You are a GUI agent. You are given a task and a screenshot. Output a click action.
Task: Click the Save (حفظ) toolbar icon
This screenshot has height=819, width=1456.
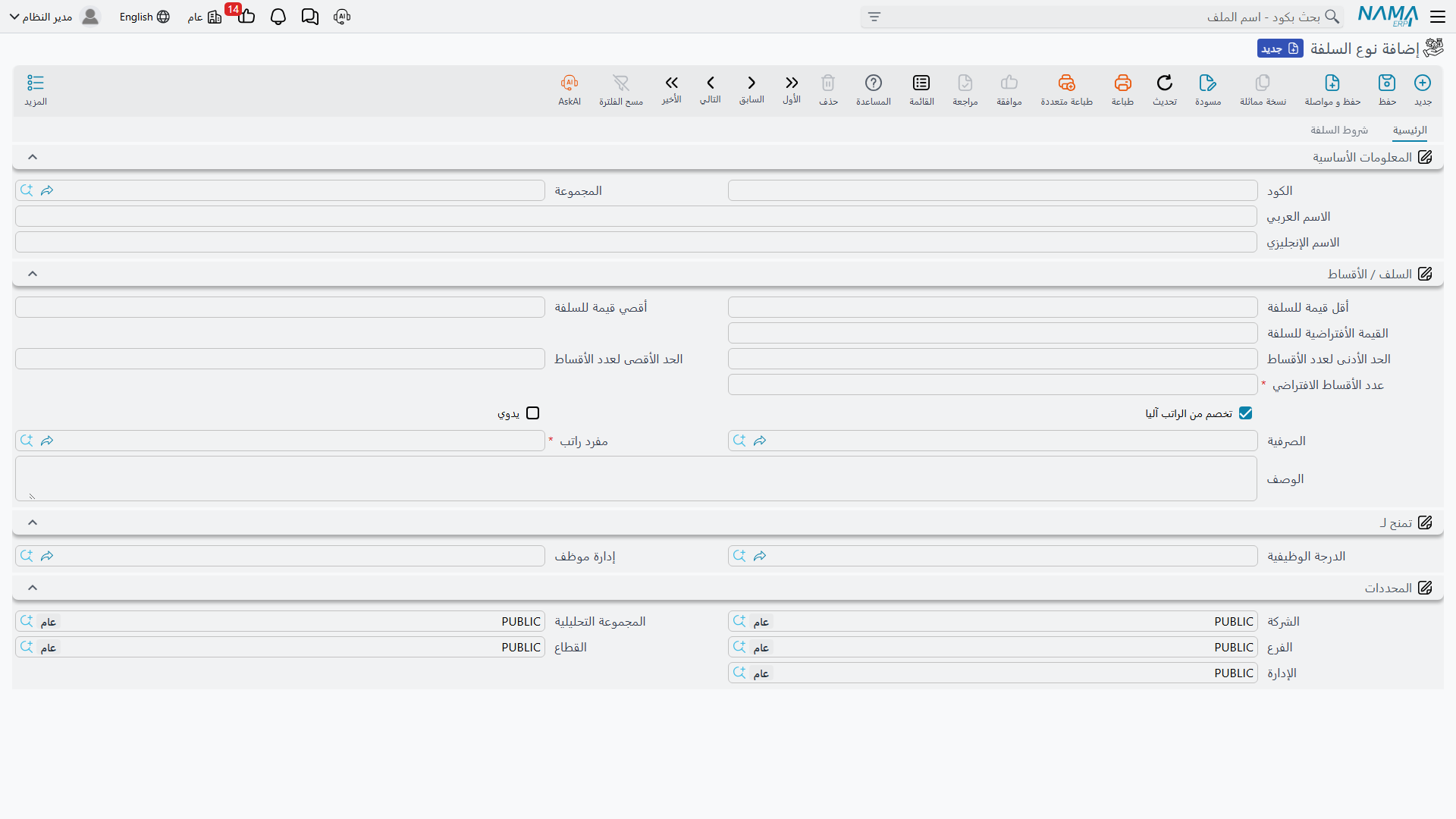click(x=1387, y=83)
